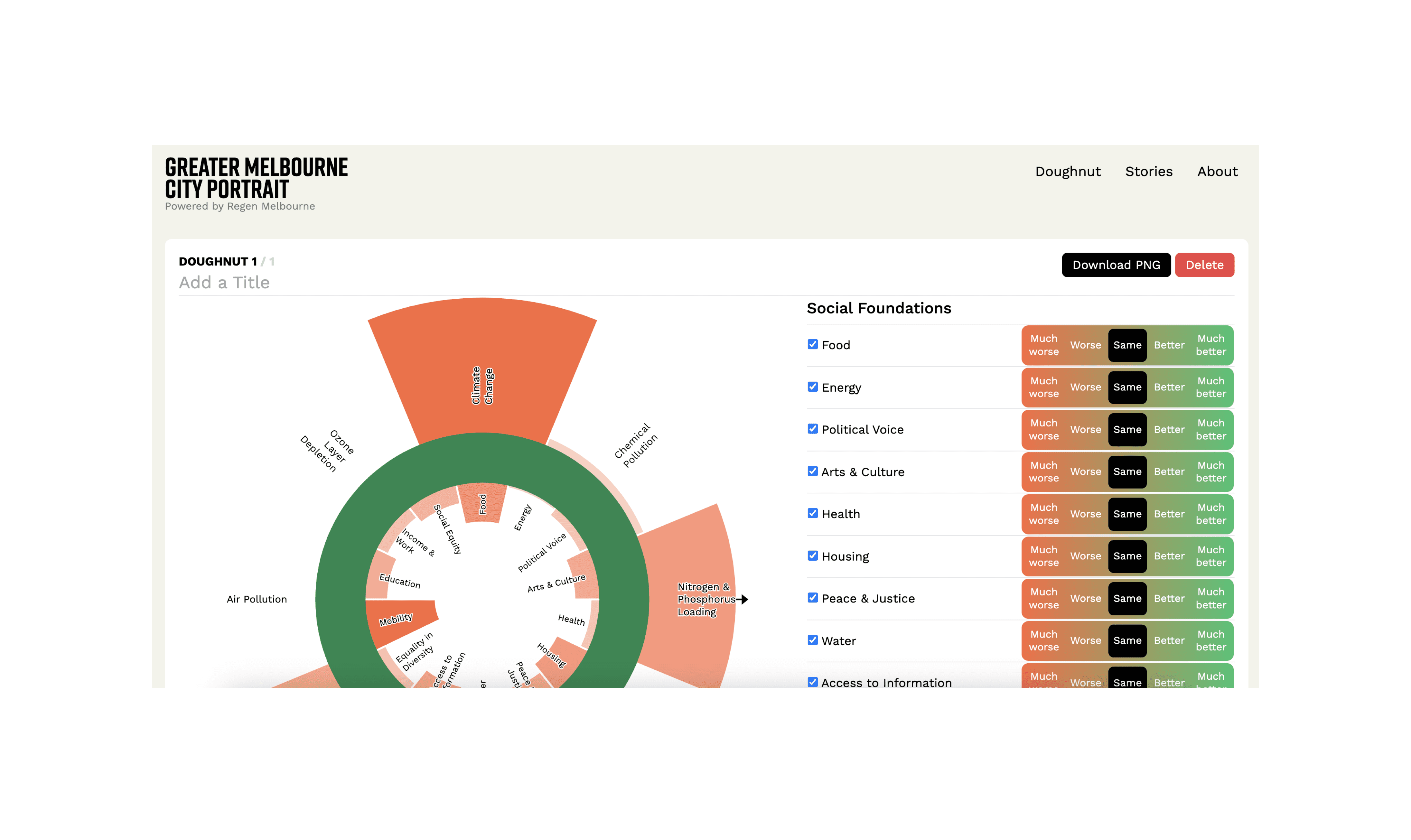Open the About page
This screenshot has height=840, width=1411.
click(1217, 172)
